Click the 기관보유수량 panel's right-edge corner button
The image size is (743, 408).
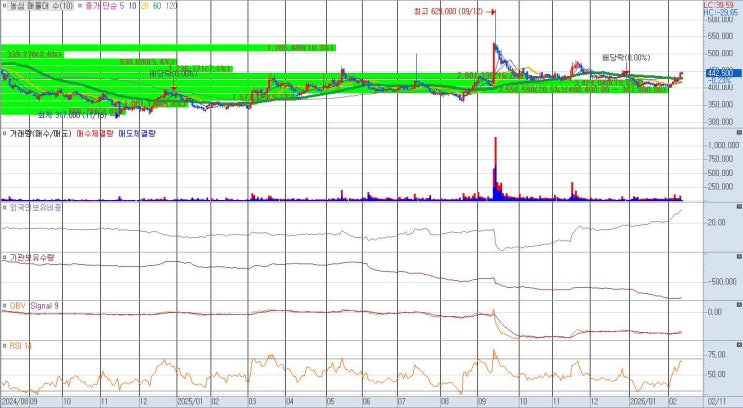[x=739, y=256]
